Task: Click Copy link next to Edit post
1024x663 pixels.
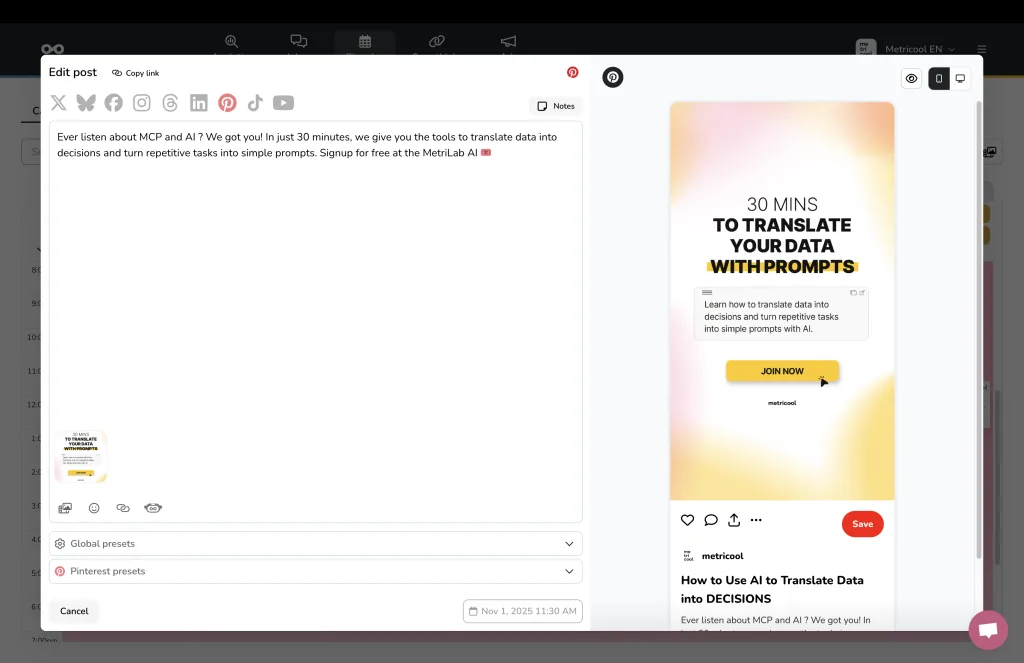Action: pos(136,73)
